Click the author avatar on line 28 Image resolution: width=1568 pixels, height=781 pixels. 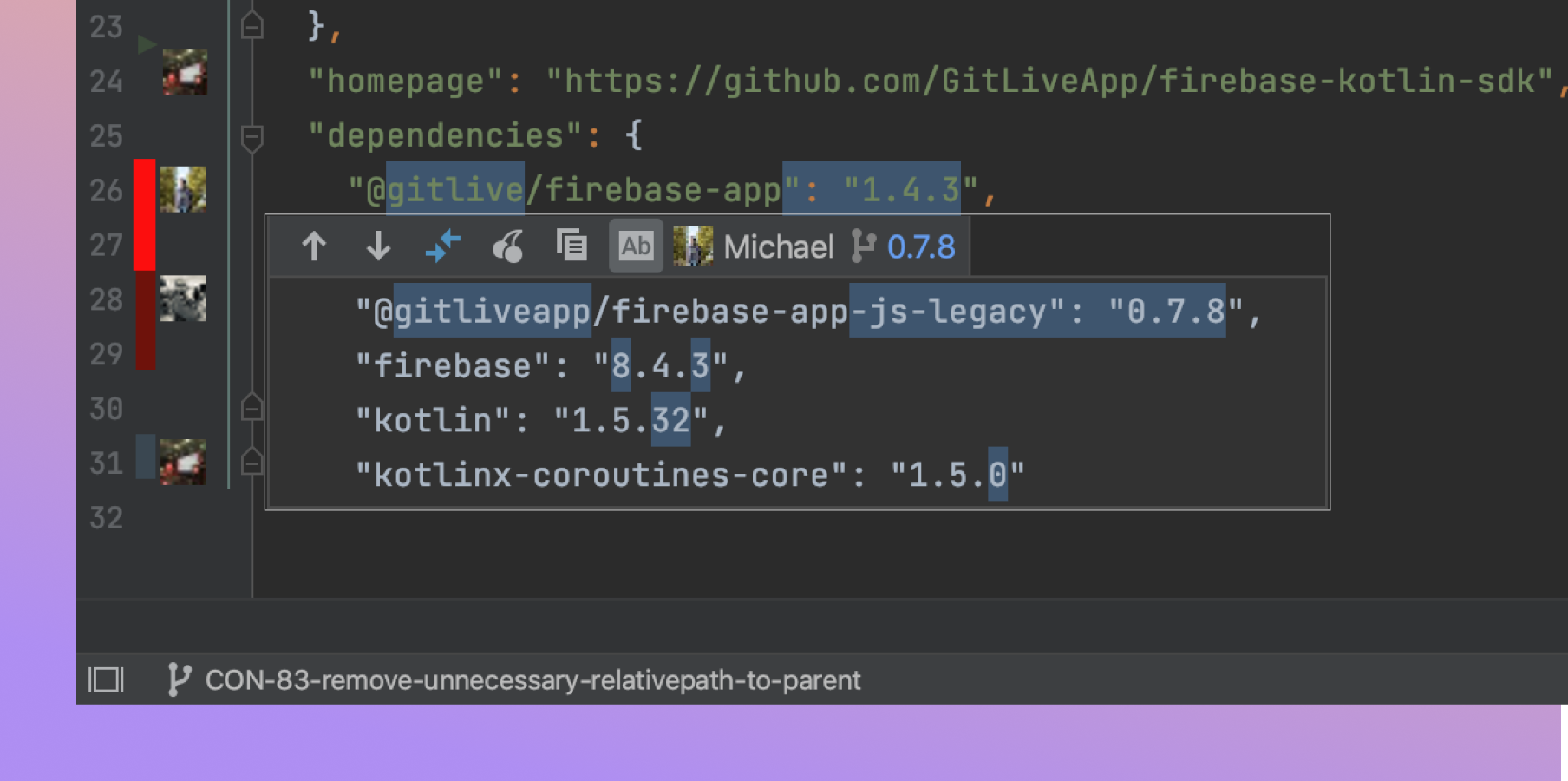pyautogui.click(x=184, y=299)
